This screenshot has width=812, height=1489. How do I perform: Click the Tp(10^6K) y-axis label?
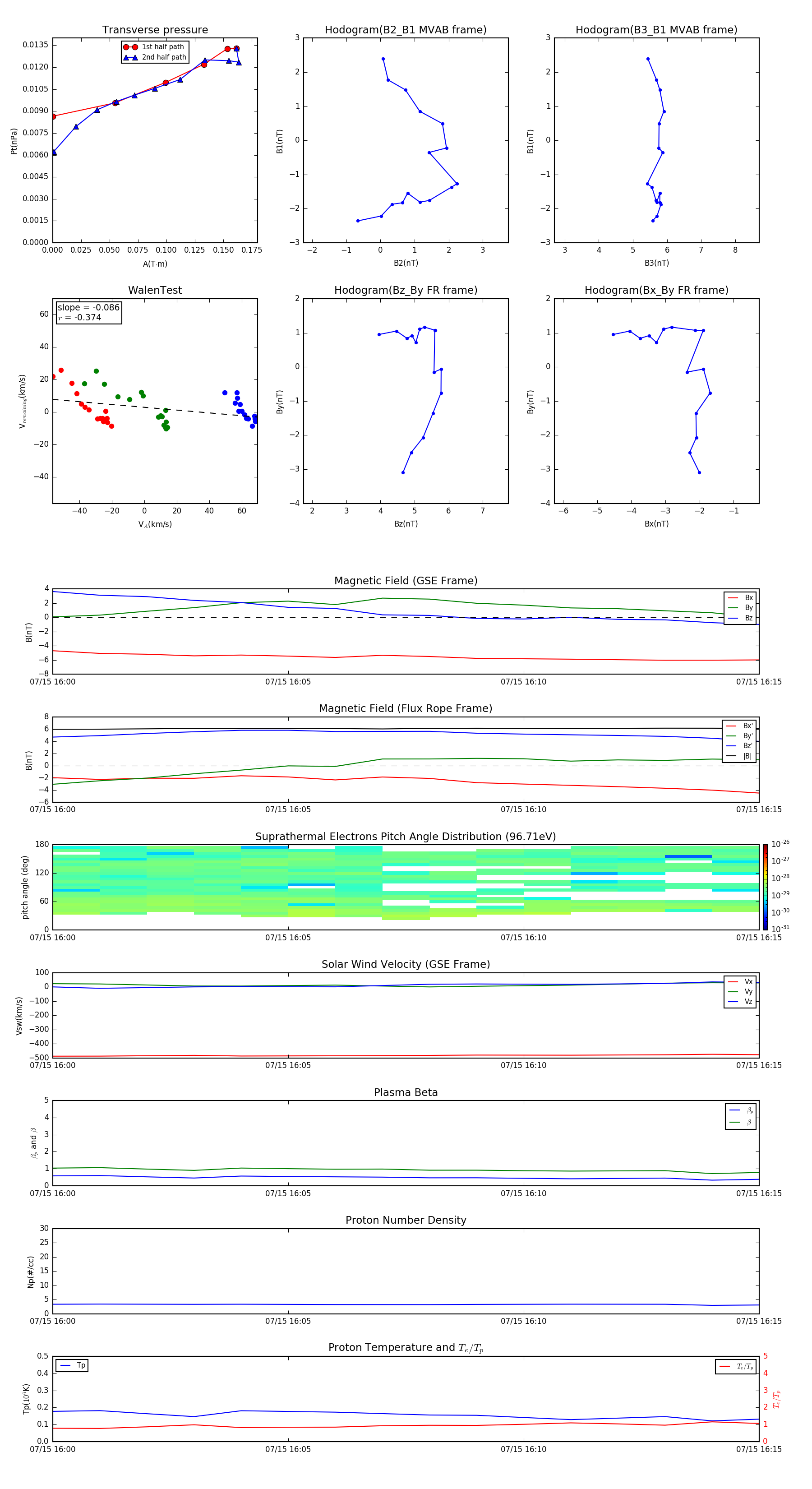[26, 1399]
